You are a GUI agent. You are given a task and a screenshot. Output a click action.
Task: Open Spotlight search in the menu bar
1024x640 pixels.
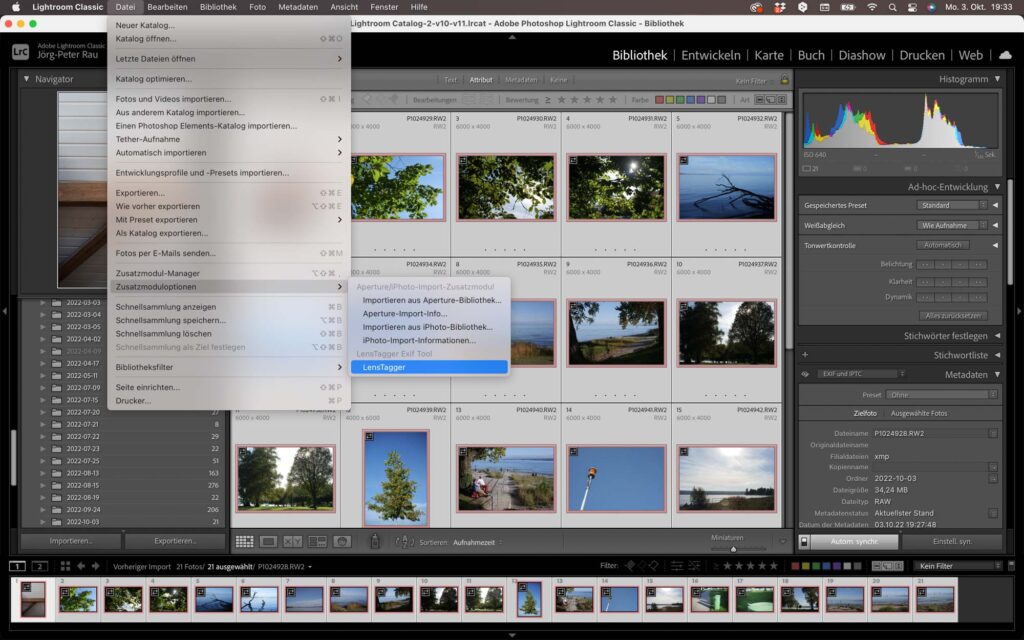coord(892,7)
